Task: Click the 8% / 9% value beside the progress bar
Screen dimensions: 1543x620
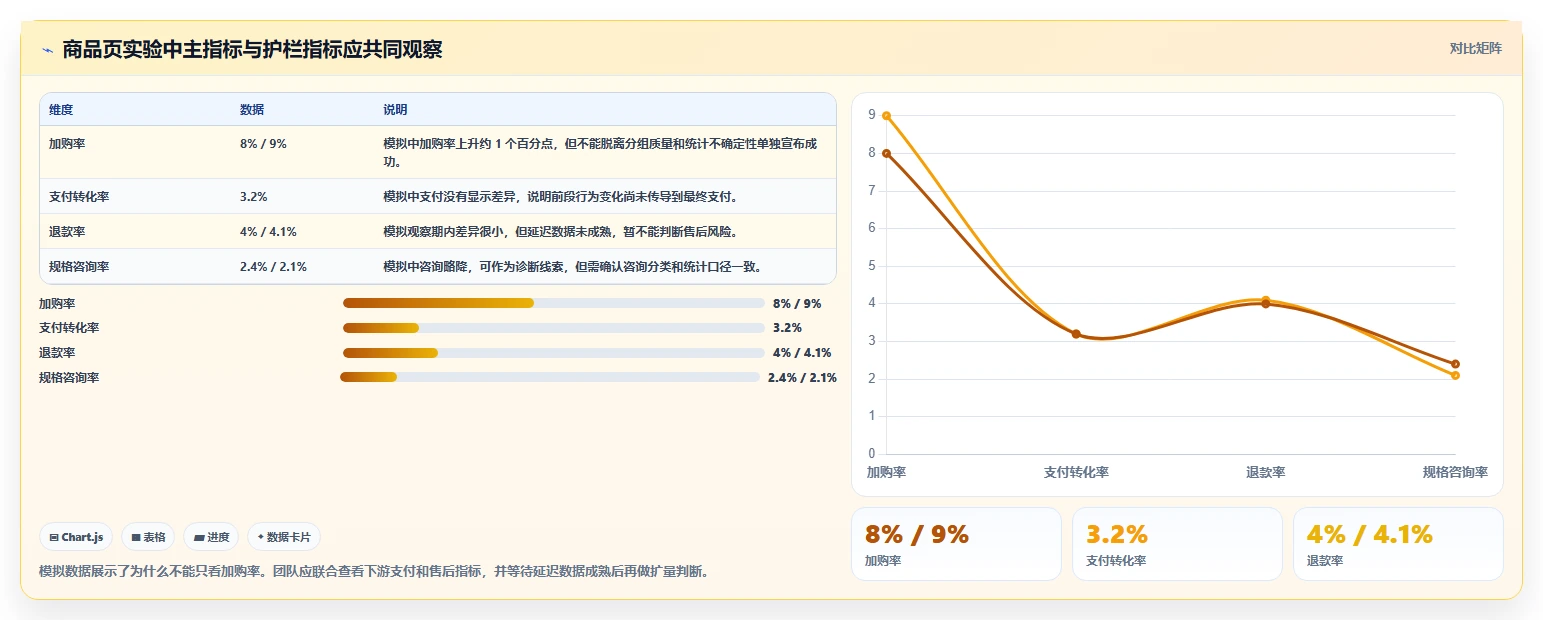Action: tap(797, 303)
